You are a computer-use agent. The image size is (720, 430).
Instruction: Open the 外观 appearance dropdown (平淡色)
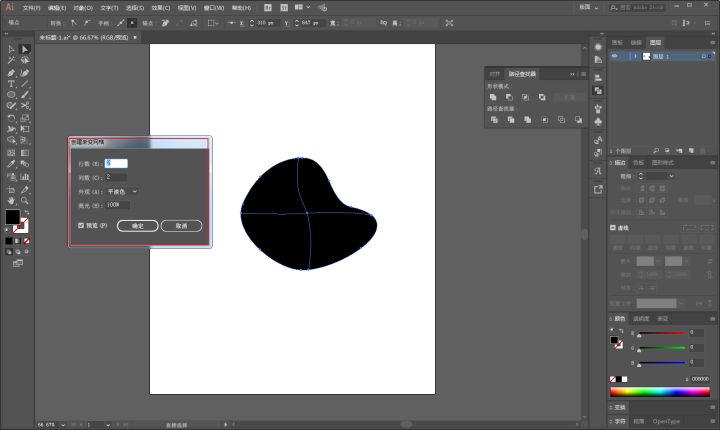click(122, 191)
